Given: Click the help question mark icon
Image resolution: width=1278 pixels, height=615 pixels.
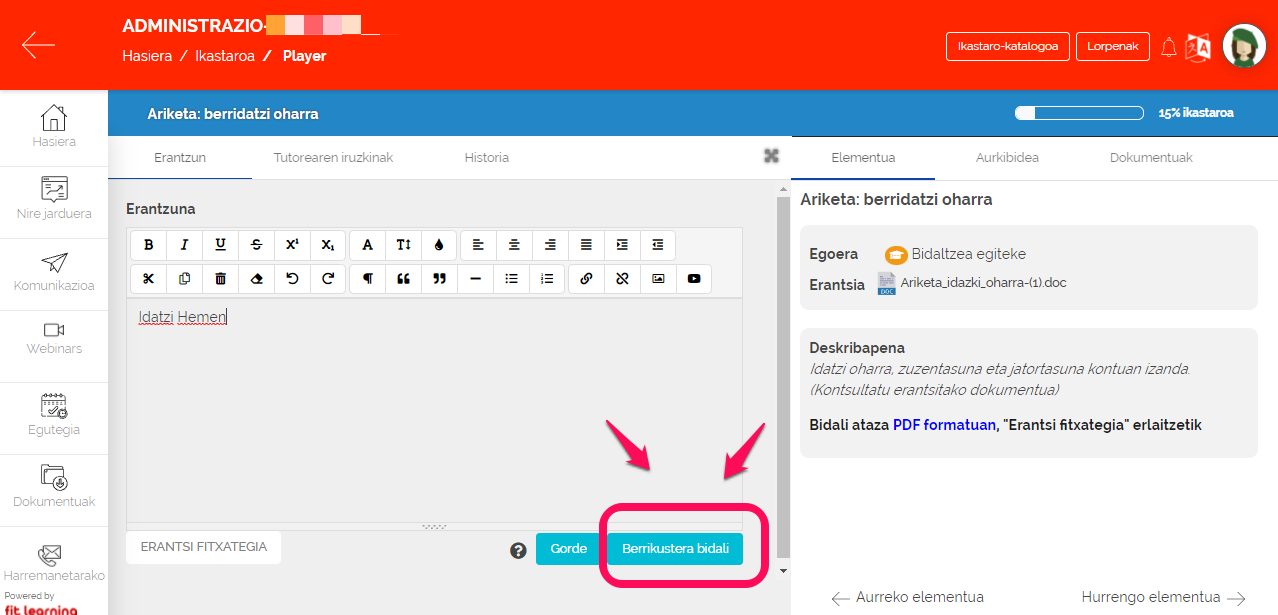Looking at the screenshot, I should [518, 550].
